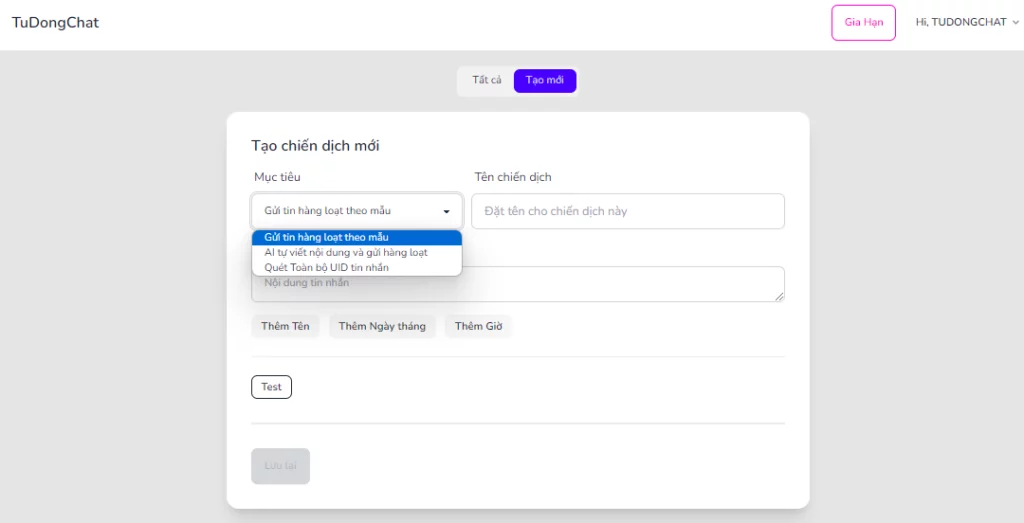Click the textarea resize handle

pos(779,296)
